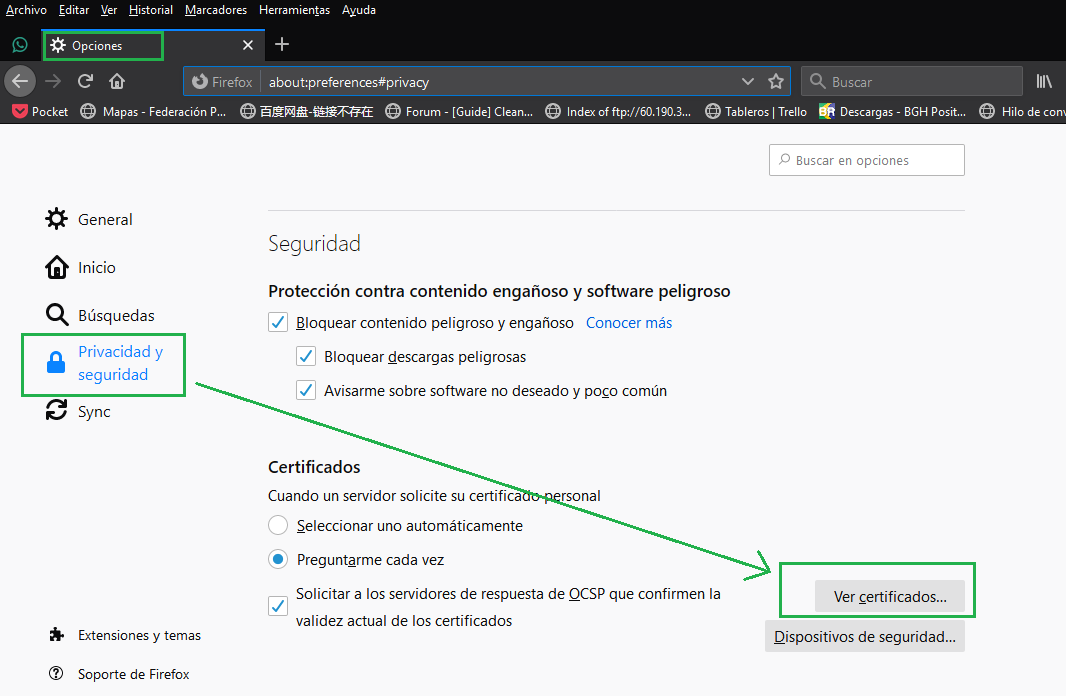Viewport: 1066px width, 696px height.
Task: Open a new tab with the plus button
Action: [x=282, y=44]
